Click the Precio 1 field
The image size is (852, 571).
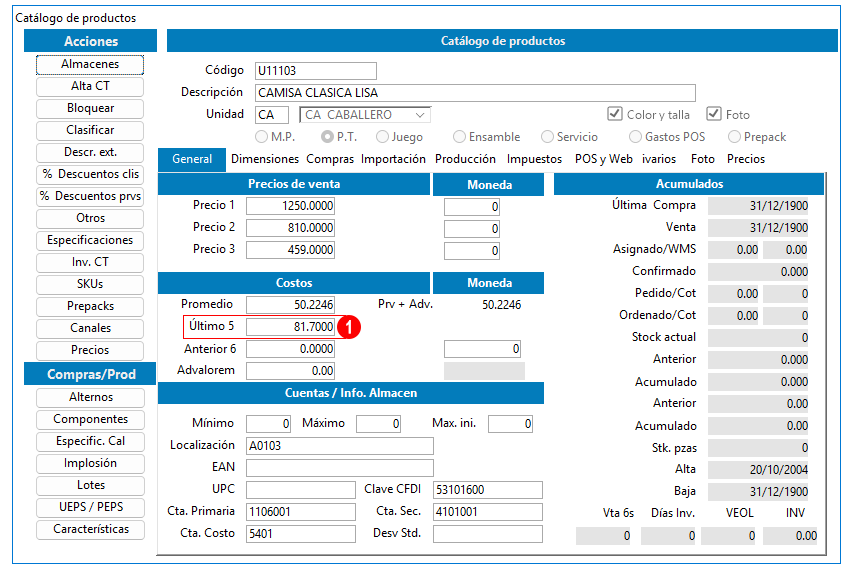pyautogui.click(x=290, y=206)
